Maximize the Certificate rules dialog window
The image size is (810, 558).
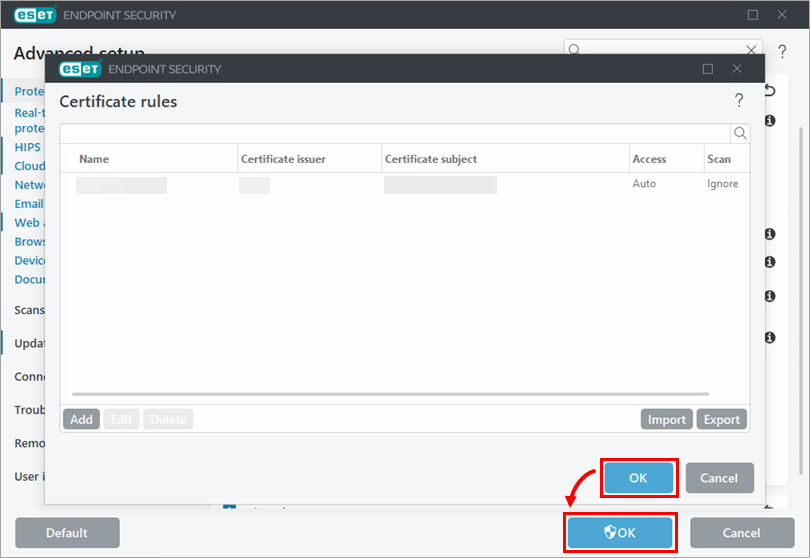pyautogui.click(x=708, y=69)
